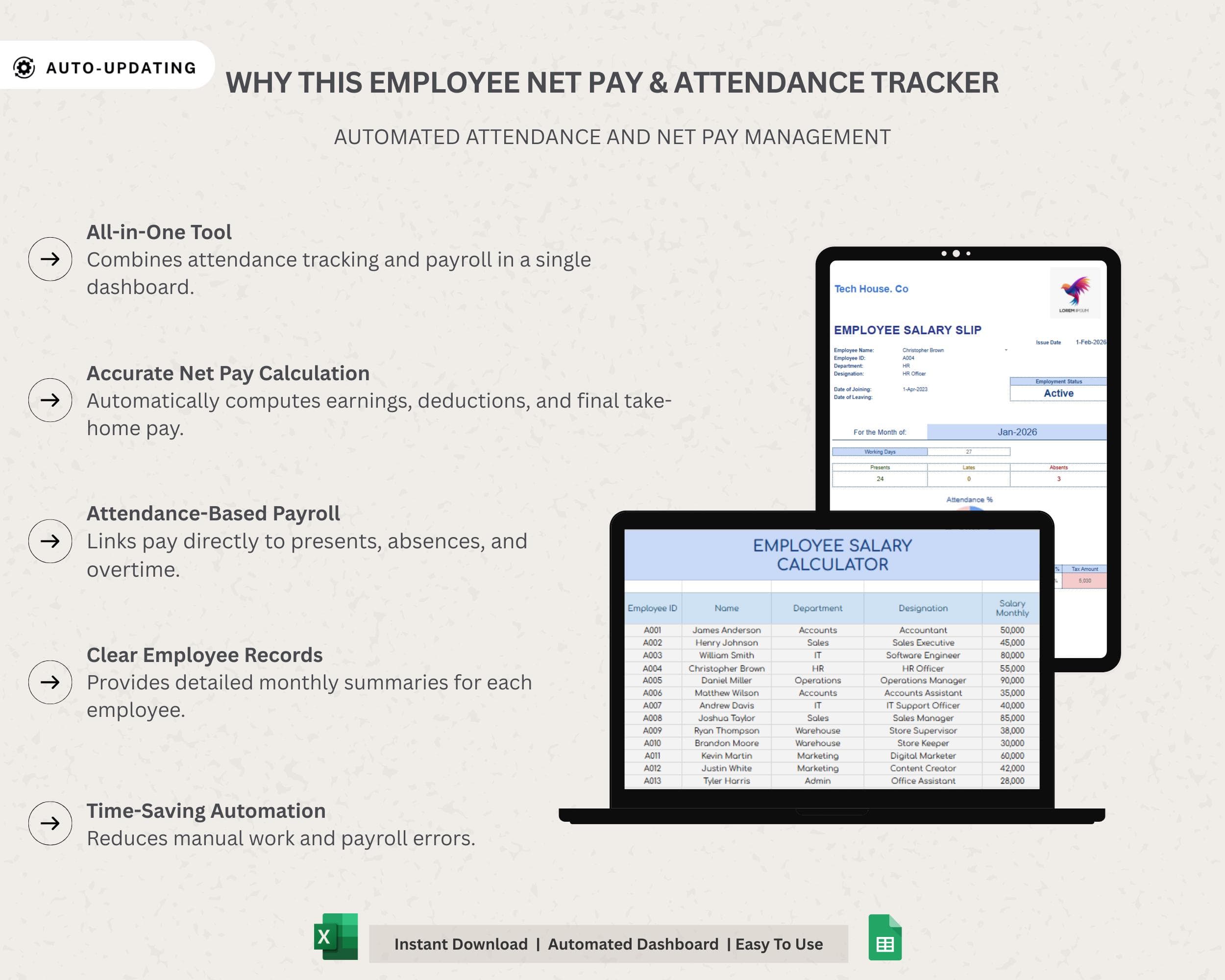Open the Employee Name dropdown arrow on salary slip
Viewport: 1225px width, 980px height.
[1005, 350]
